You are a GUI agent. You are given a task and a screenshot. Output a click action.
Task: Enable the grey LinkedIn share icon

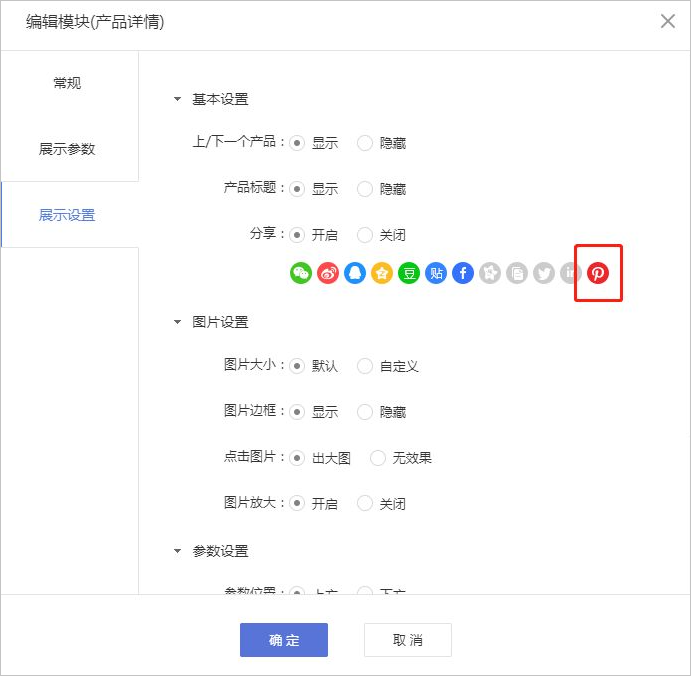point(571,273)
